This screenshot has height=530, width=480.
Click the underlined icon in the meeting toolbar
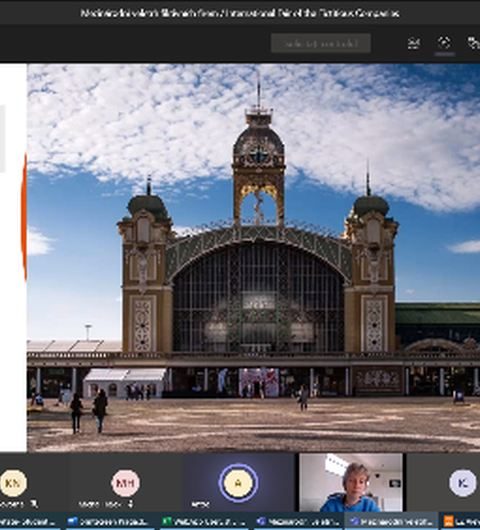(x=444, y=43)
